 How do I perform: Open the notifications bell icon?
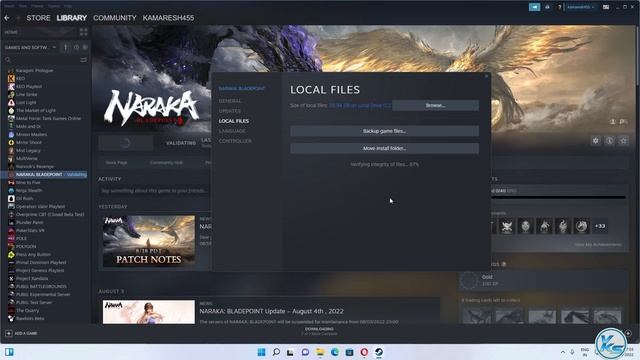[547, 7]
